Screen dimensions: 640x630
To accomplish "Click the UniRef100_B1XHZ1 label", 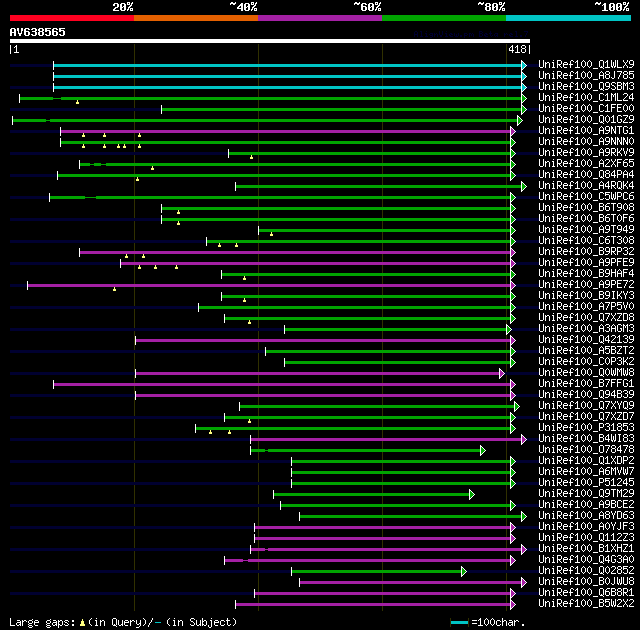I will click(586, 549).
